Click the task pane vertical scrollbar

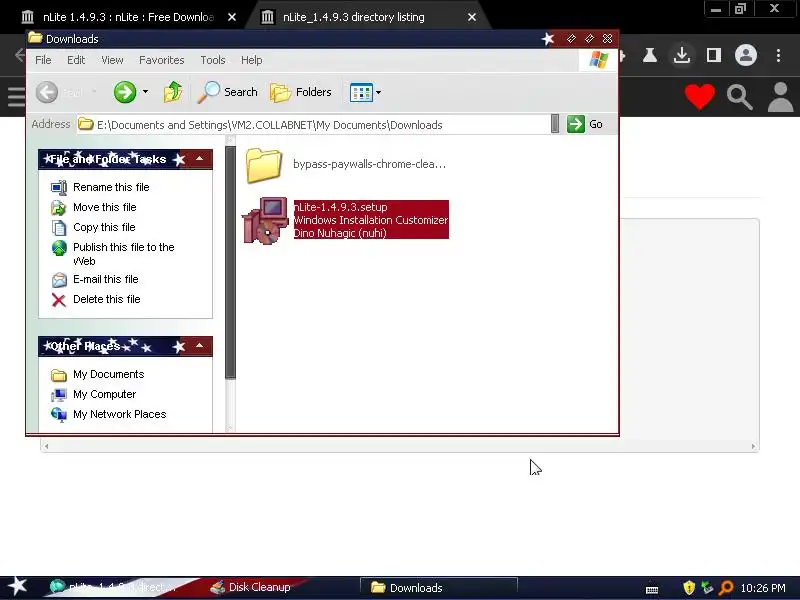tap(230, 262)
